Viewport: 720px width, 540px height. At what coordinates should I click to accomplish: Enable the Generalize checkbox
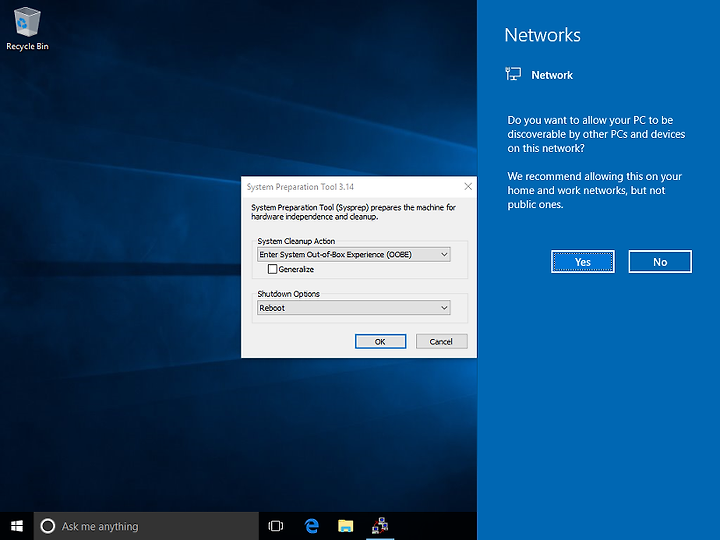point(272,269)
